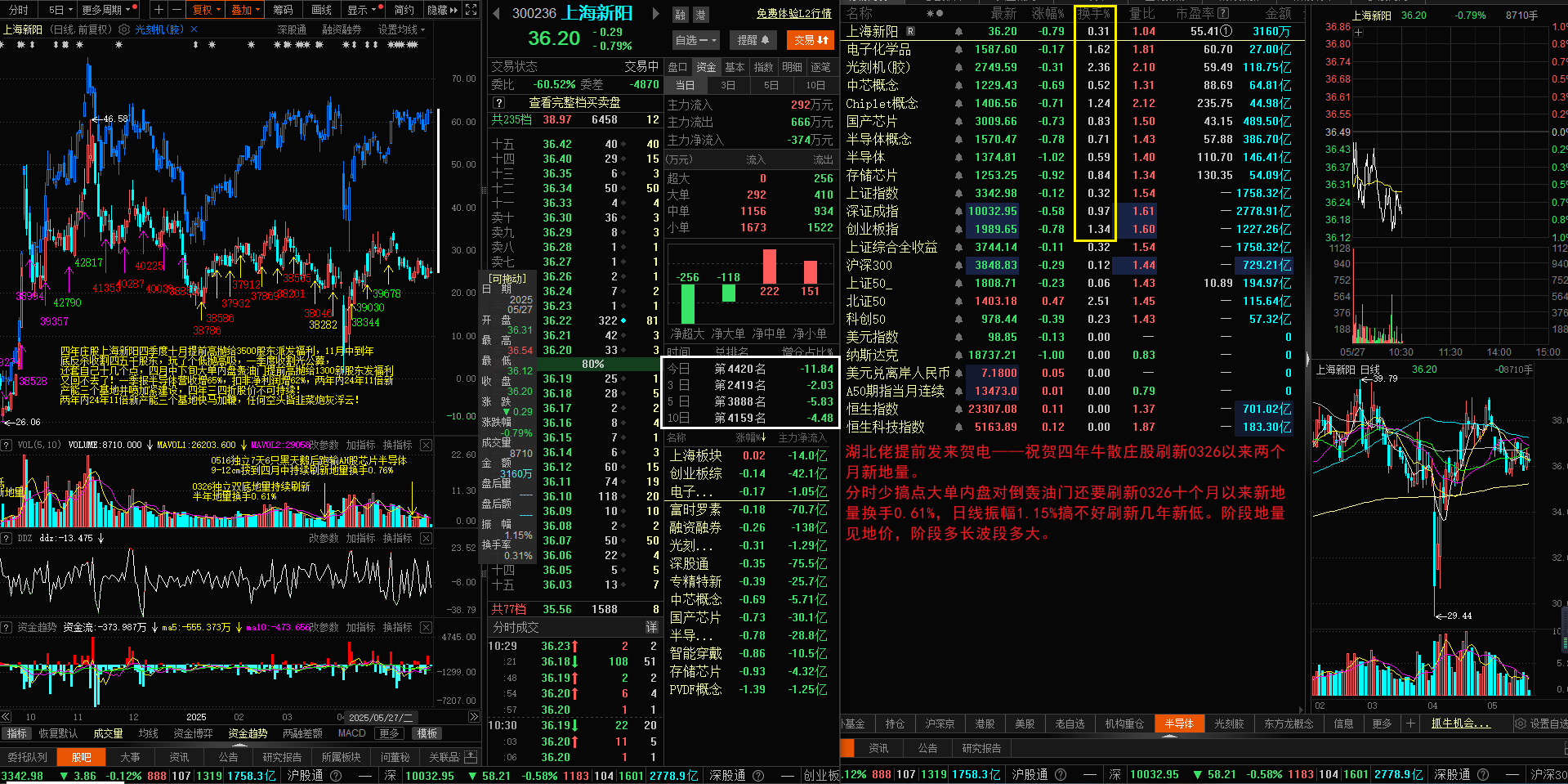Viewport: 1568px width, 784px height.
Task: Click the fullscreen chart icon in top toolbar
Action: (x=471, y=10)
